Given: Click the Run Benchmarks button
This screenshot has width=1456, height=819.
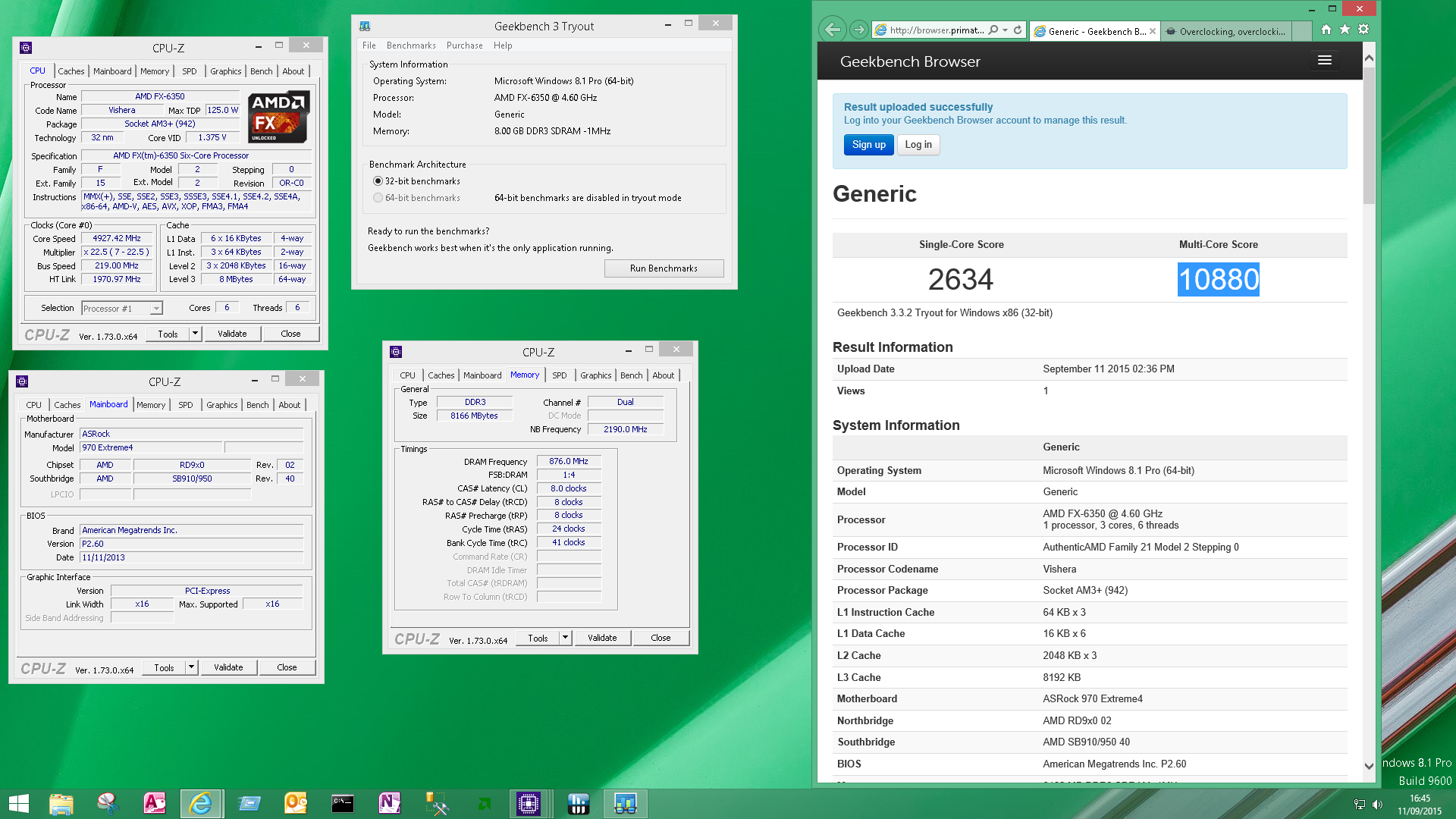Looking at the screenshot, I should tap(664, 268).
